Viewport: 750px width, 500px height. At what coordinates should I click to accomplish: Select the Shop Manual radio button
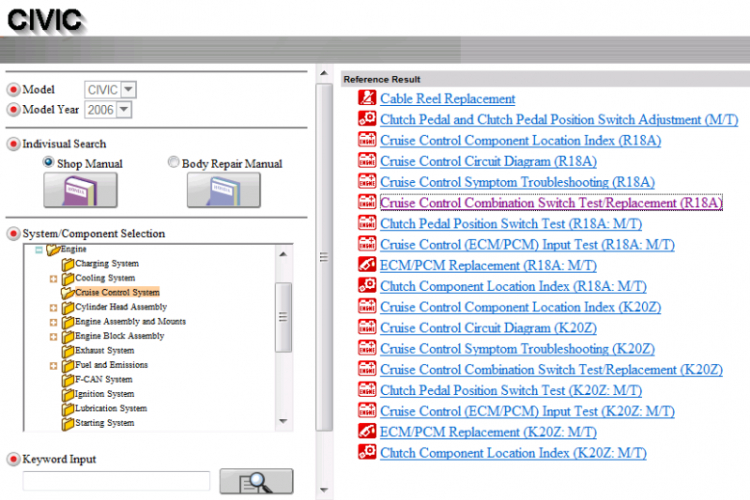(x=48, y=162)
